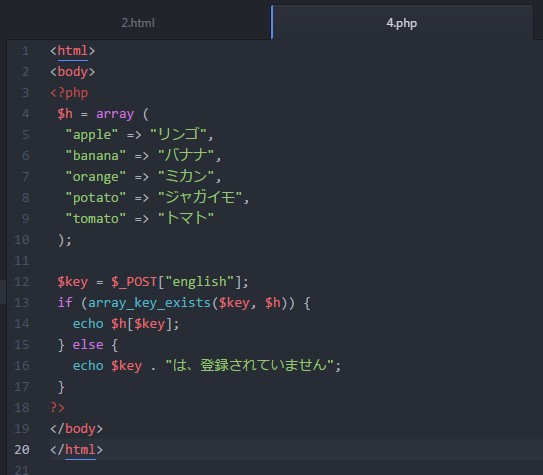Click the echo statement on line 14
The width and height of the screenshot is (543, 475).
(88, 324)
